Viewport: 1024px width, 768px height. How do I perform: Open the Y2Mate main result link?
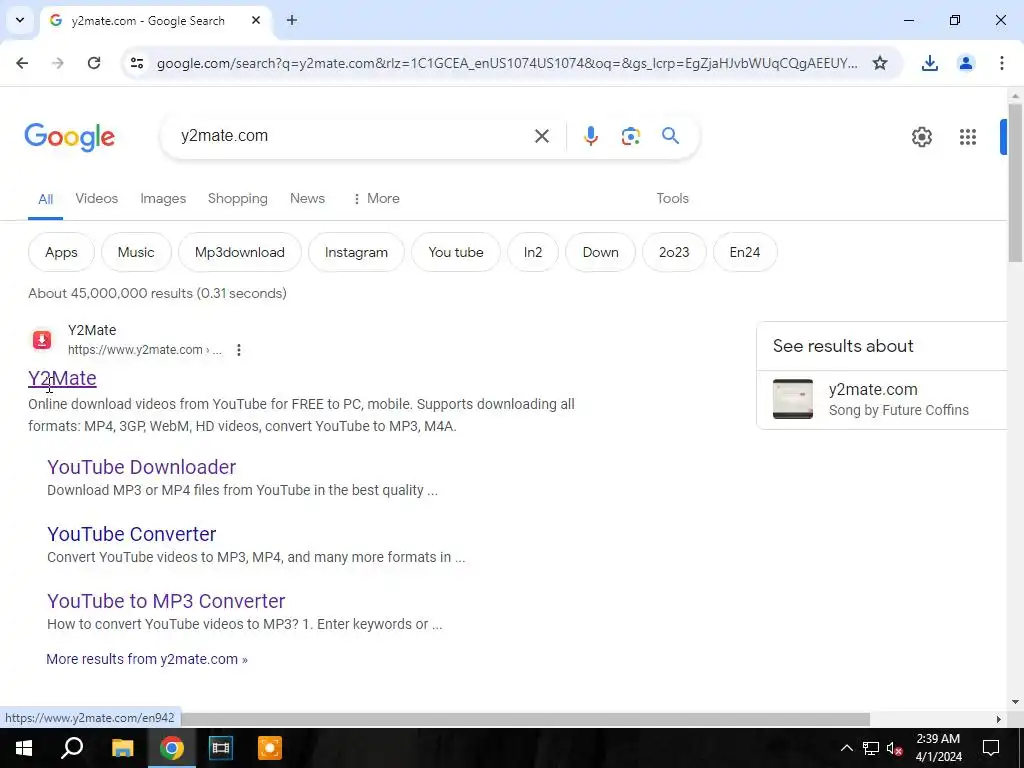click(62, 378)
